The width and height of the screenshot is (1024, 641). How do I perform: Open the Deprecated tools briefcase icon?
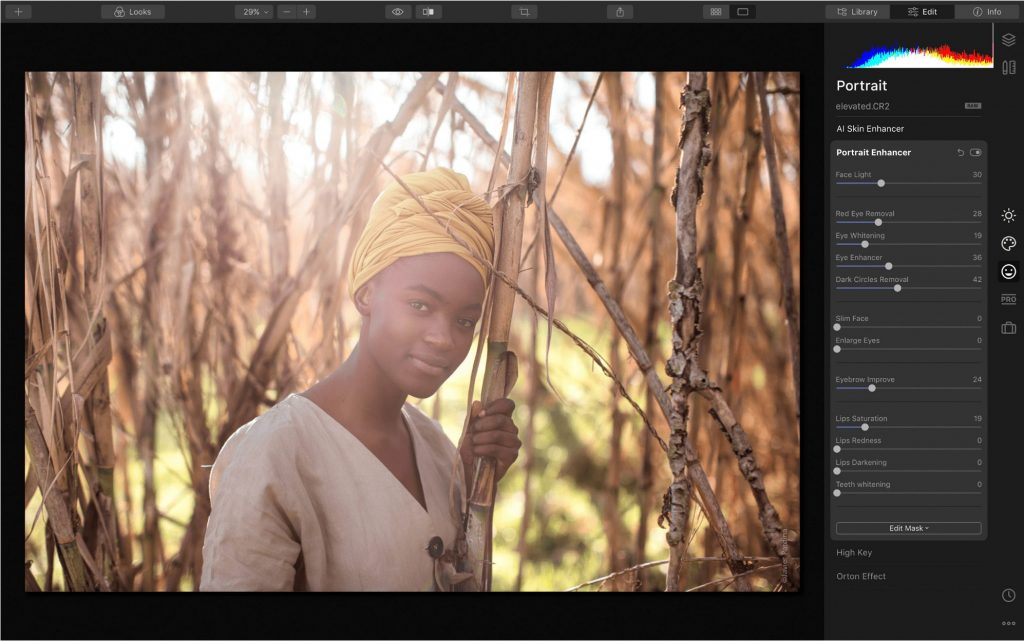click(1008, 328)
